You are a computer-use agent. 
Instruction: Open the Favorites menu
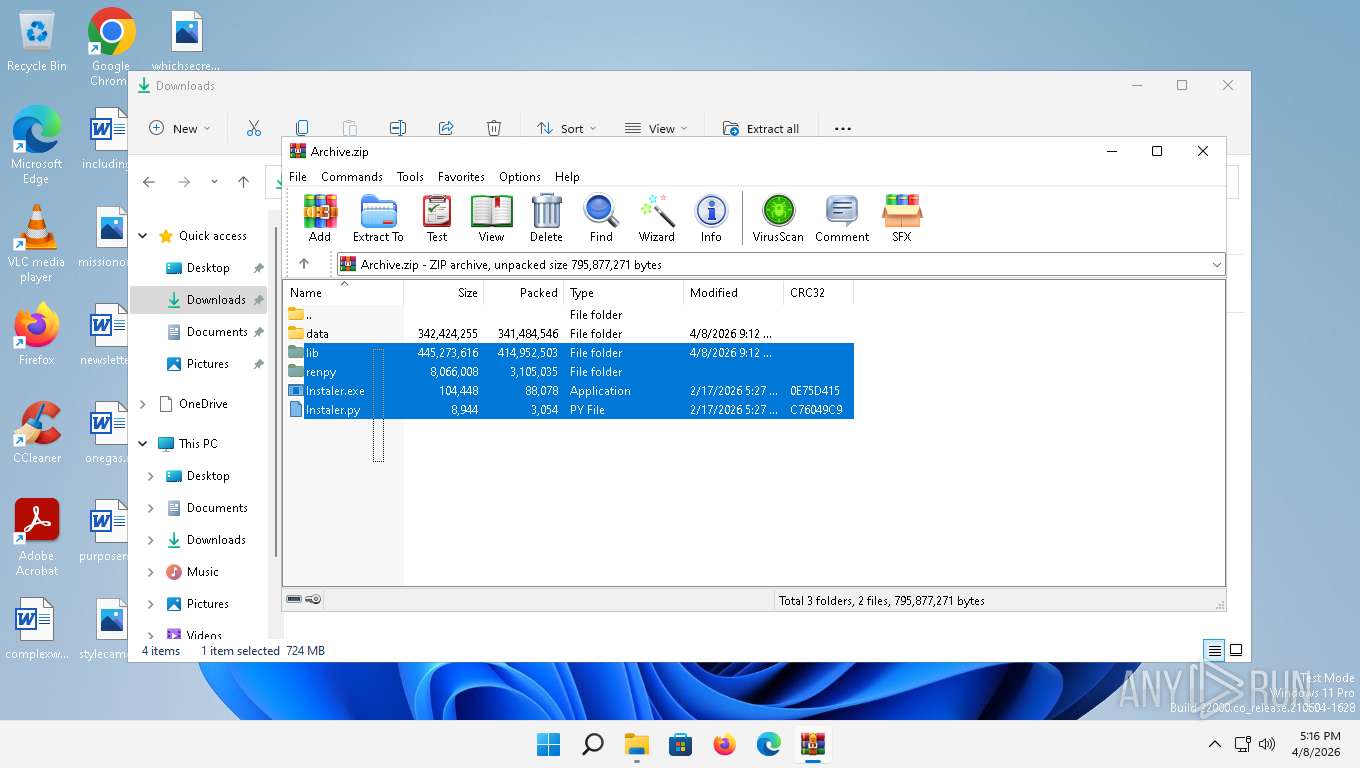[x=461, y=176]
